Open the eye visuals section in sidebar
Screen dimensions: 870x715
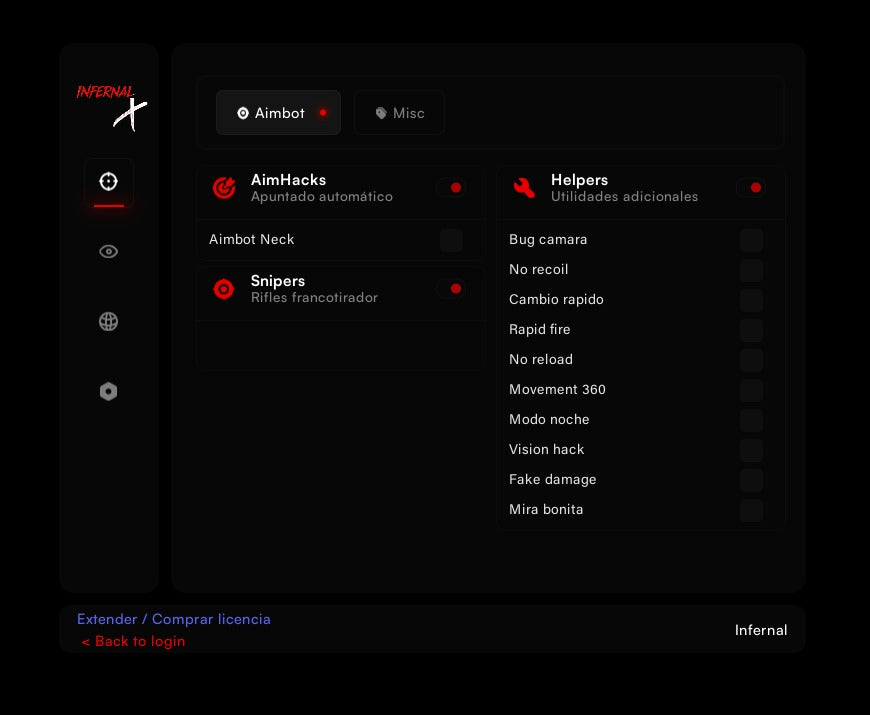click(109, 251)
